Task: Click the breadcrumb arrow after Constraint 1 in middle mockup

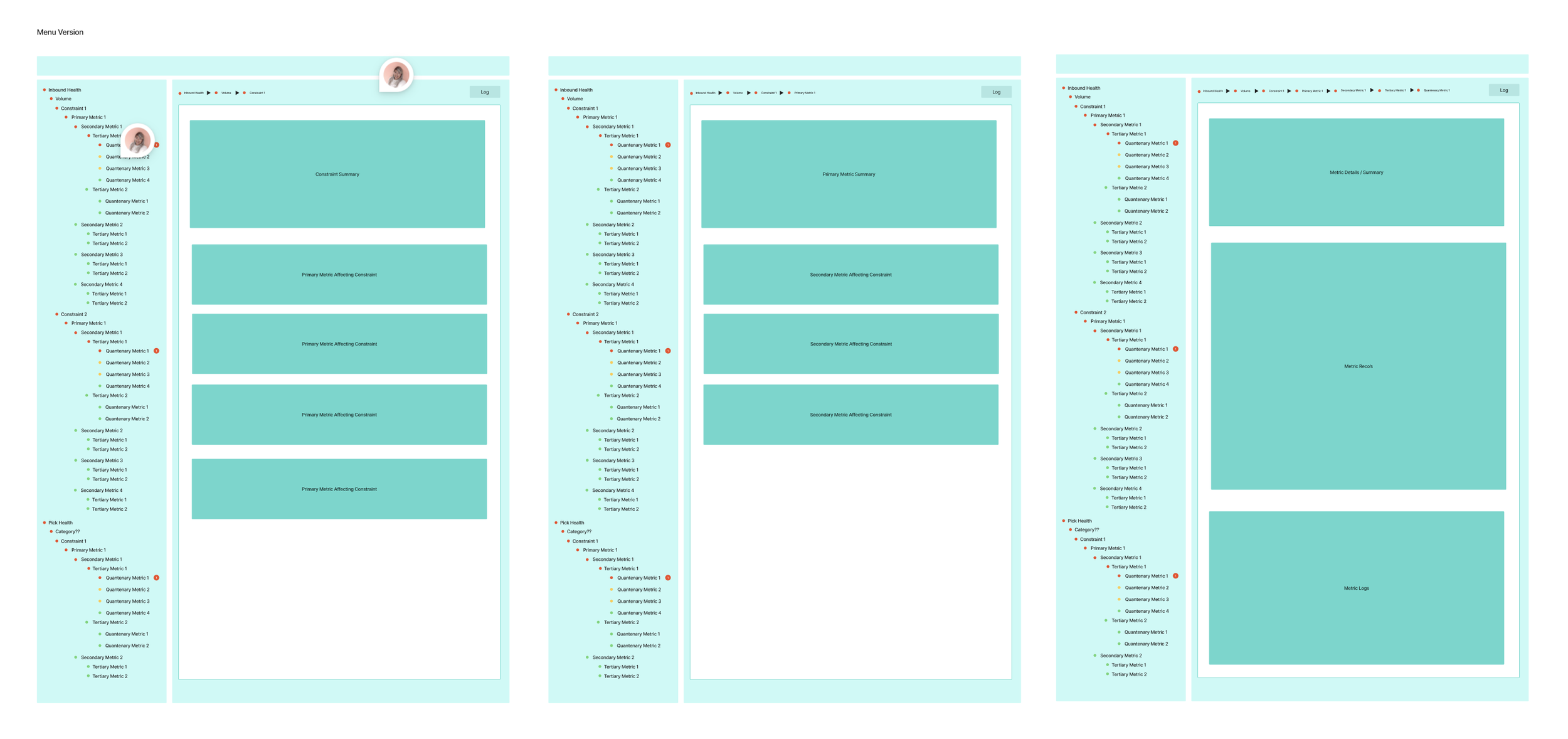Action: [x=781, y=93]
